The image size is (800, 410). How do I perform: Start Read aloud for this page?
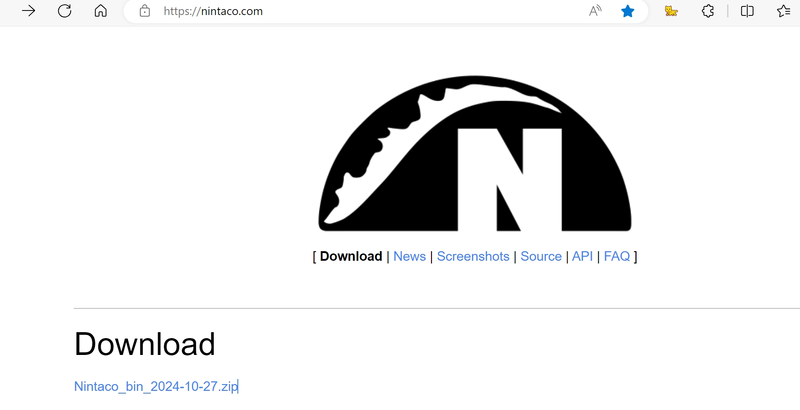(x=595, y=11)
